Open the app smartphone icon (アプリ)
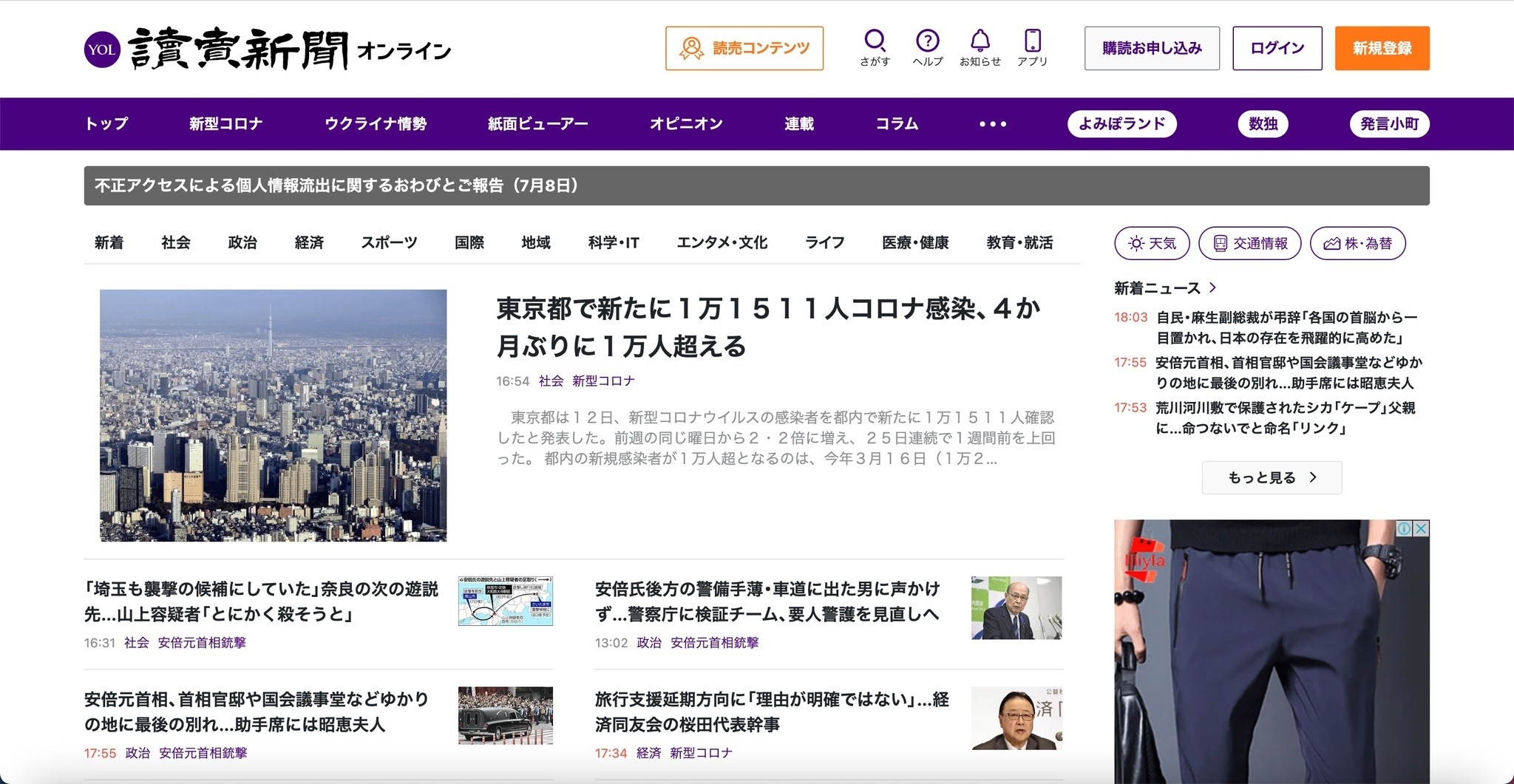Image resolution: width=1514 pixels, height=784 pixels. click(1032, 41)
